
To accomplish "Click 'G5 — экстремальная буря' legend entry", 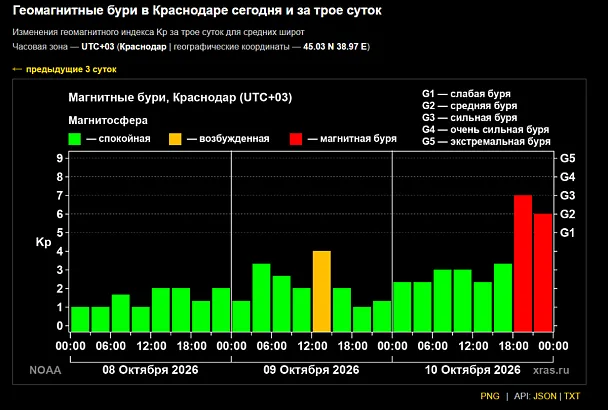I will coord(486,141).
